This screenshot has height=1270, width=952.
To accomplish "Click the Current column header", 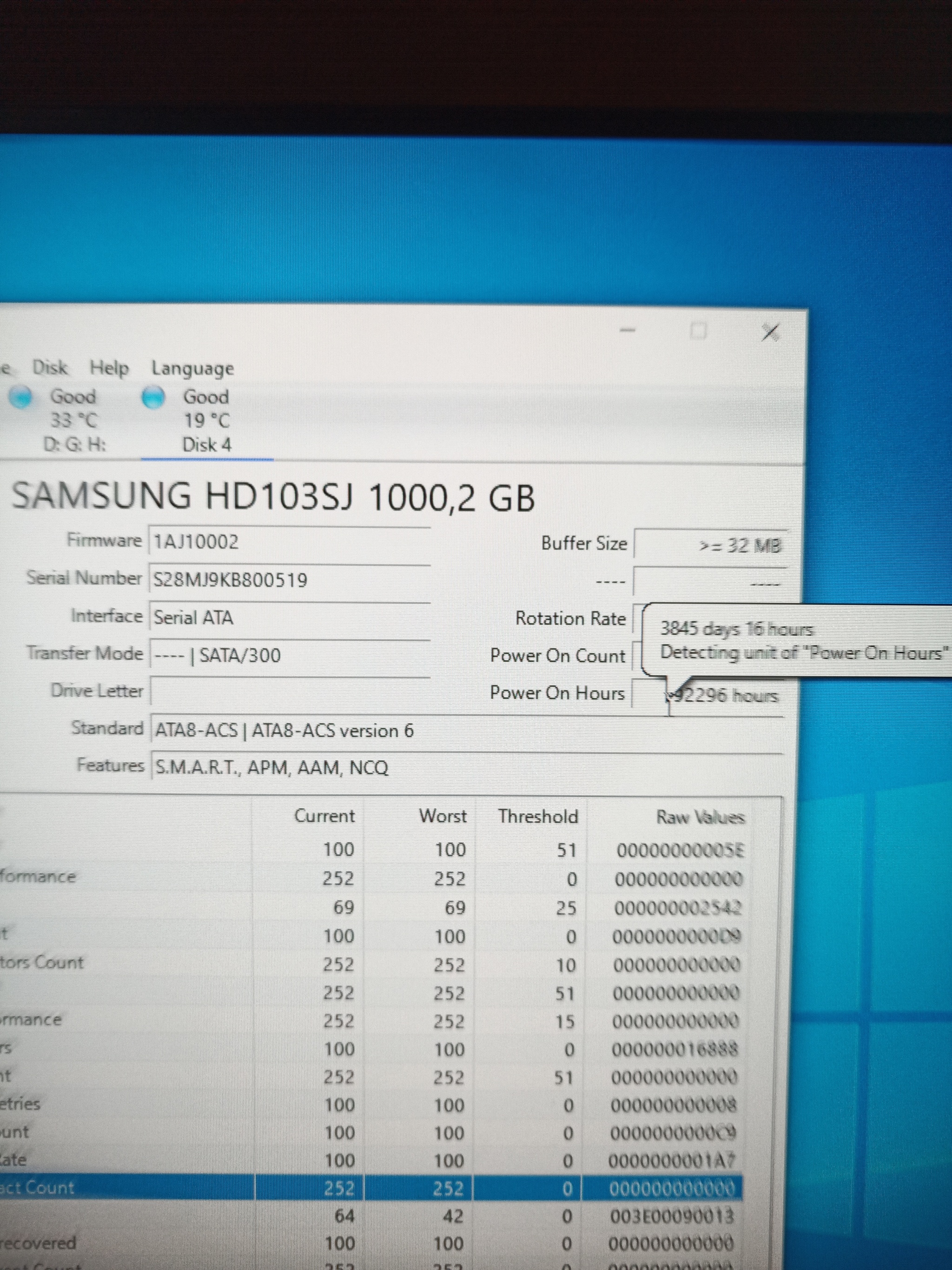I will point(324,816).
